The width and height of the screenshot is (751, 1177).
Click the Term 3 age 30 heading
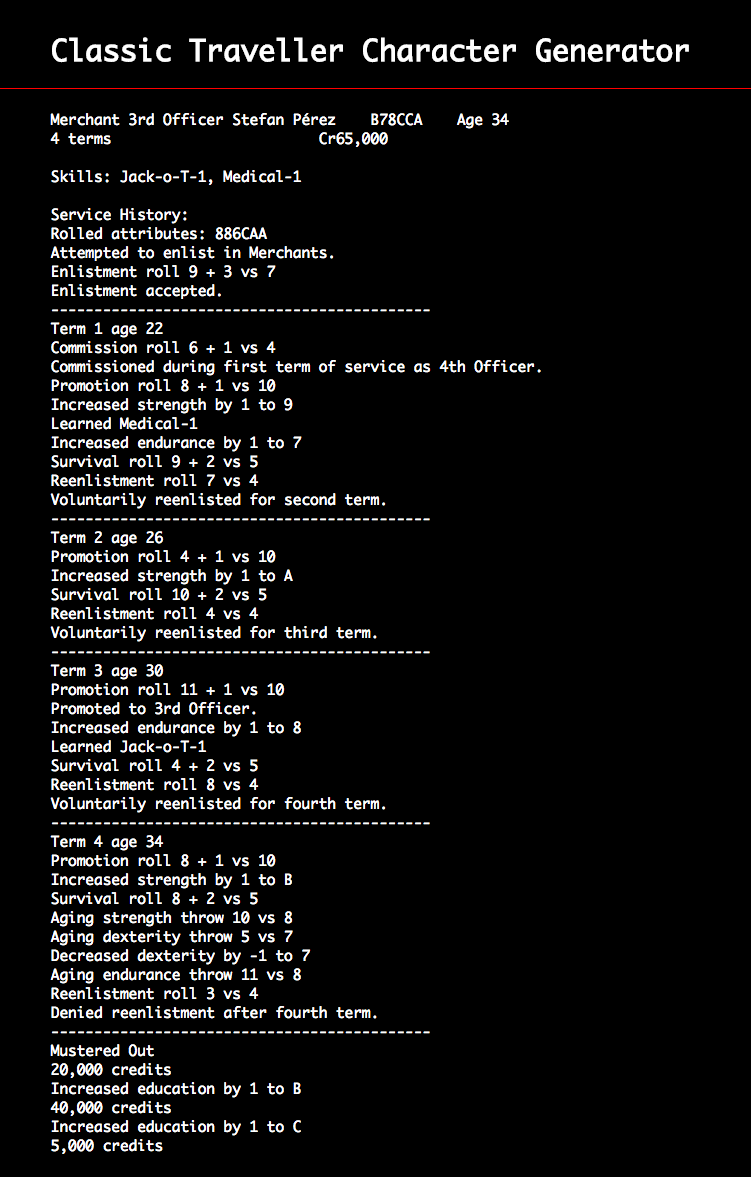pos(107,670)
